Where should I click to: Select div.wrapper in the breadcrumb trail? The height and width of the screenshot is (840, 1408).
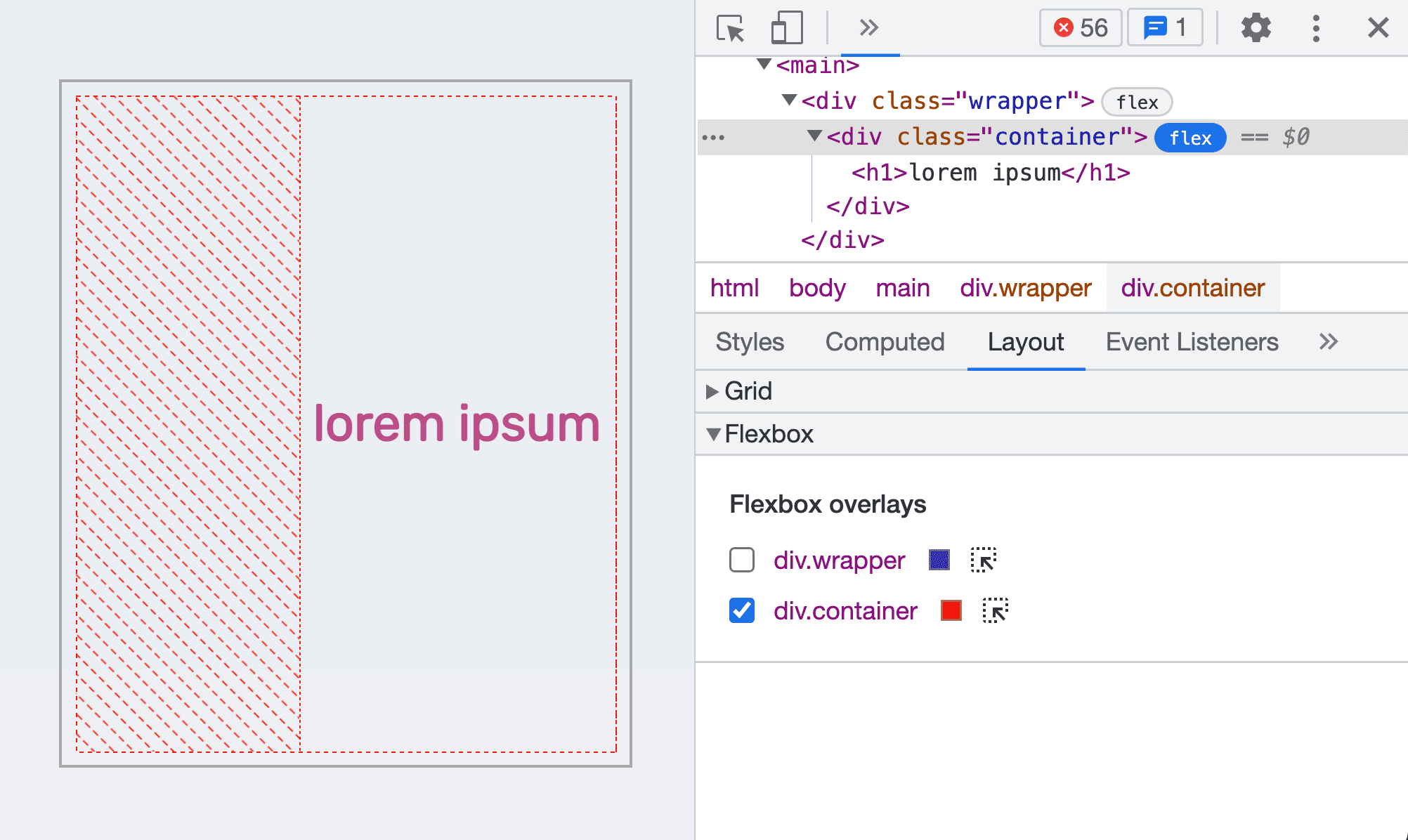pos(1024,287)
